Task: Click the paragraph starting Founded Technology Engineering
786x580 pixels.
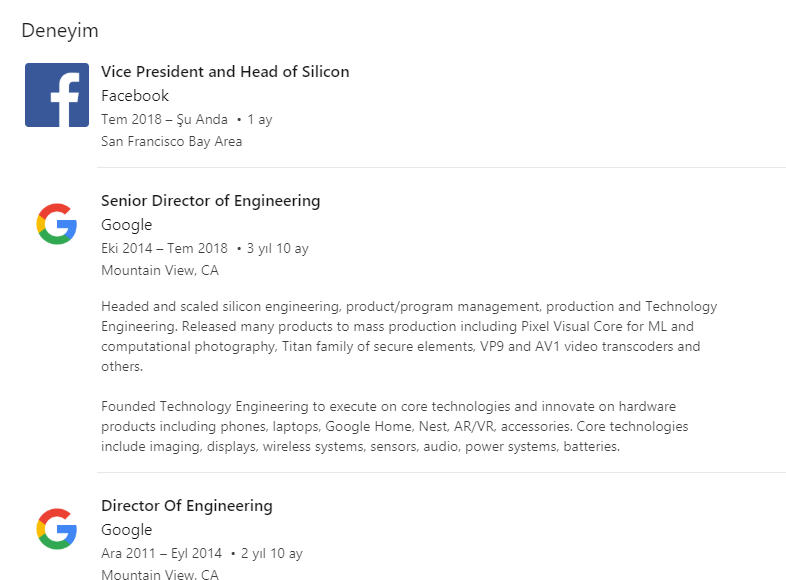Action: pos(395,426)
